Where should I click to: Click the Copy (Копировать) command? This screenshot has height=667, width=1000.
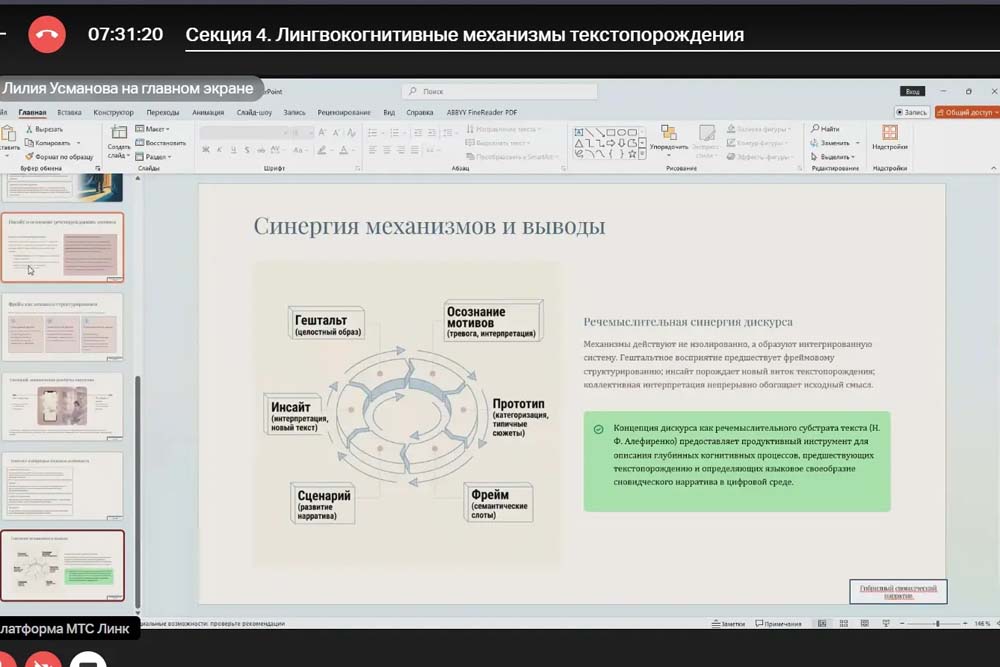pyautogui.click(x=48, y=143)
